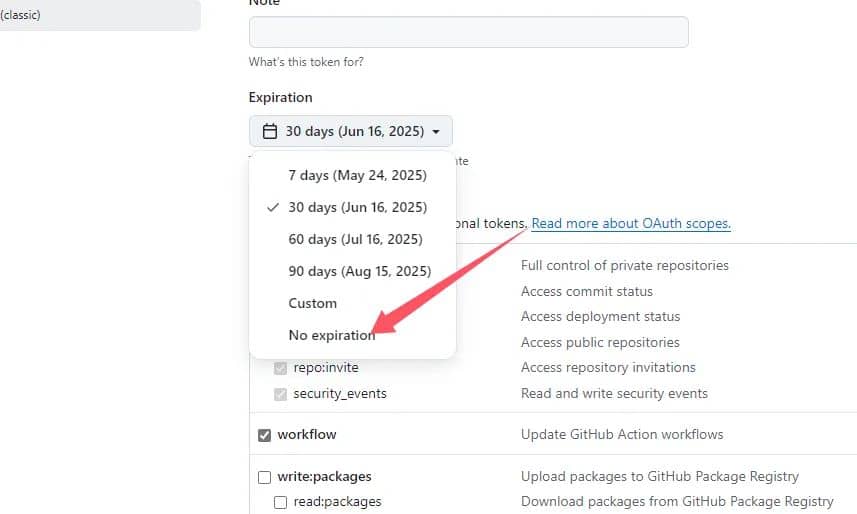Screen dimensions: 857x514
Task: Focus the Note text input field
Action: pyautogui.click(x=468, y=32)
